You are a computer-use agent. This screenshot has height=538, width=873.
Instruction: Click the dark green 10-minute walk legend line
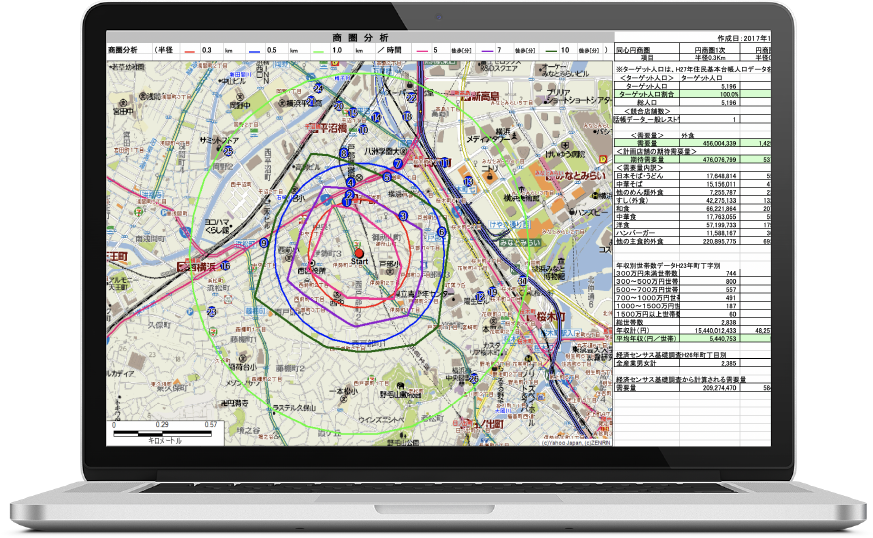551,51
